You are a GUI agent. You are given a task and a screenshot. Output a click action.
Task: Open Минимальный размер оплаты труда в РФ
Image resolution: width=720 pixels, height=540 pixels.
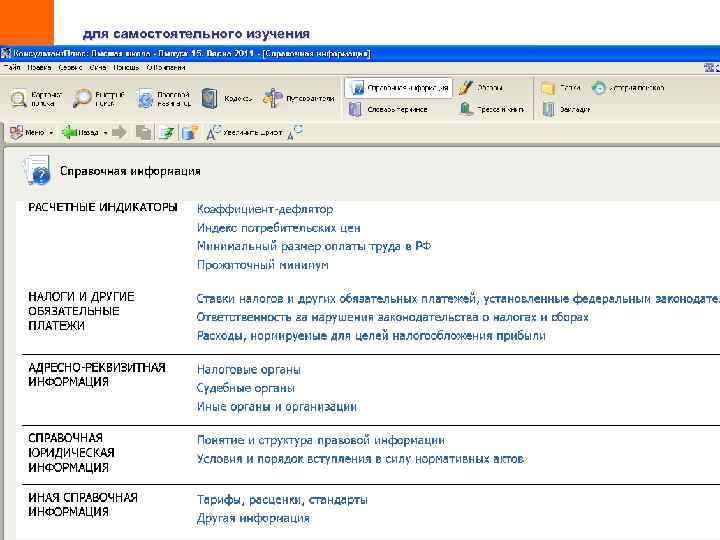[x=314, y=246]
